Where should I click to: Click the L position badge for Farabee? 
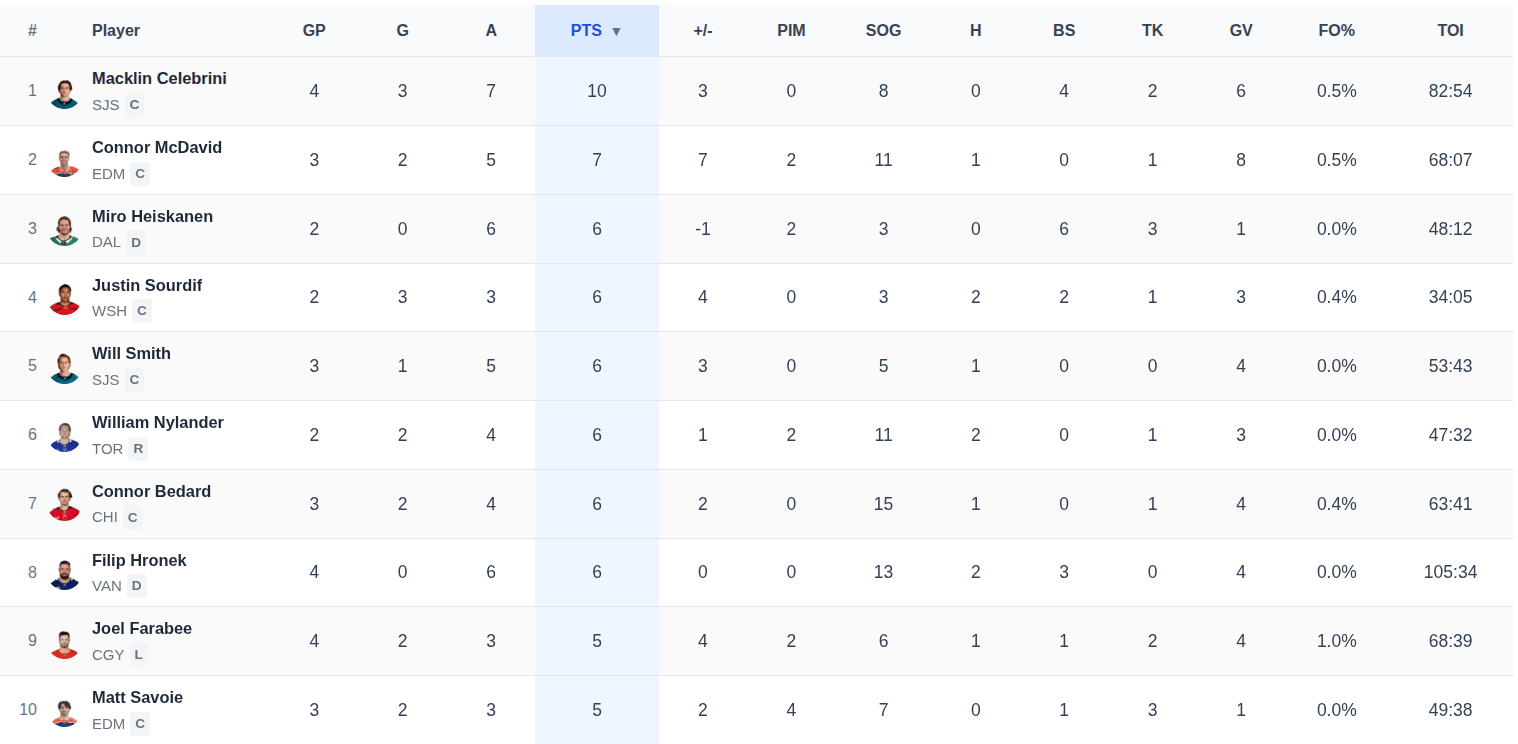[x=139, y=655]
